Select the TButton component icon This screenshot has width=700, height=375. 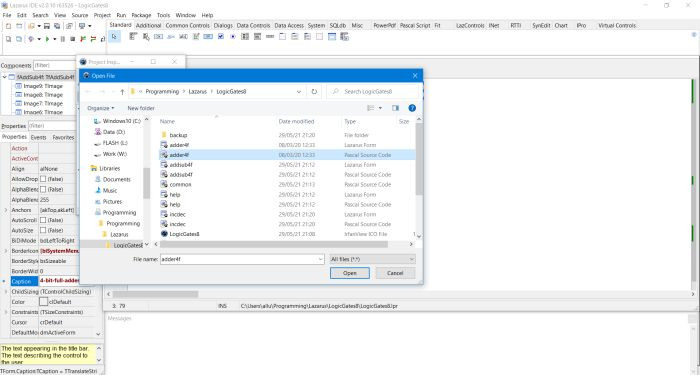click(158, 37)
